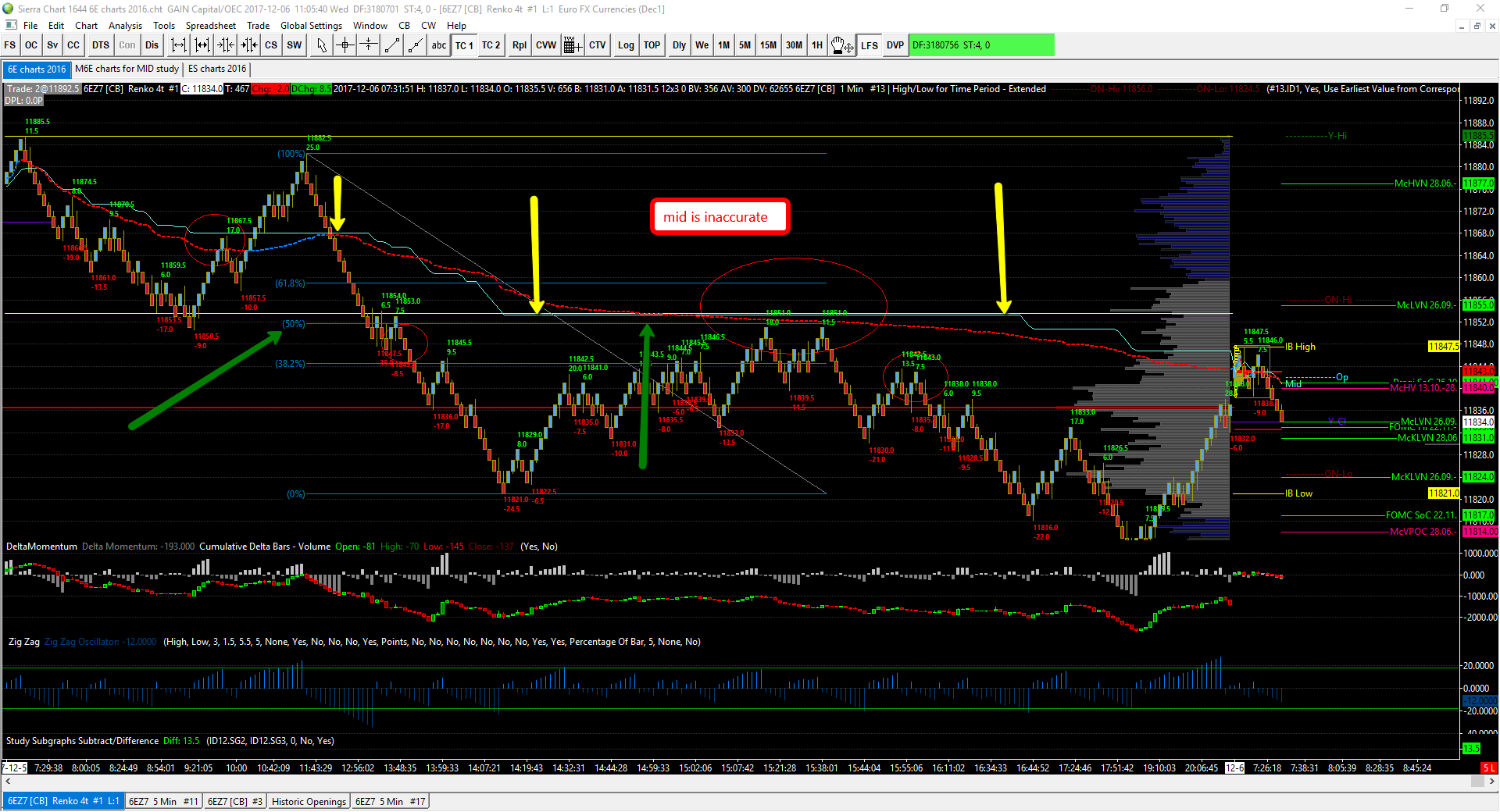Open the Analysis menu

pos(125,26)
